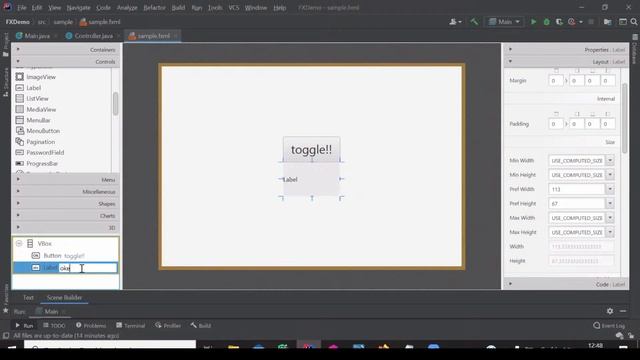
Task: Expand the Code : Label inspector section
Action: (x=566, y=284)
